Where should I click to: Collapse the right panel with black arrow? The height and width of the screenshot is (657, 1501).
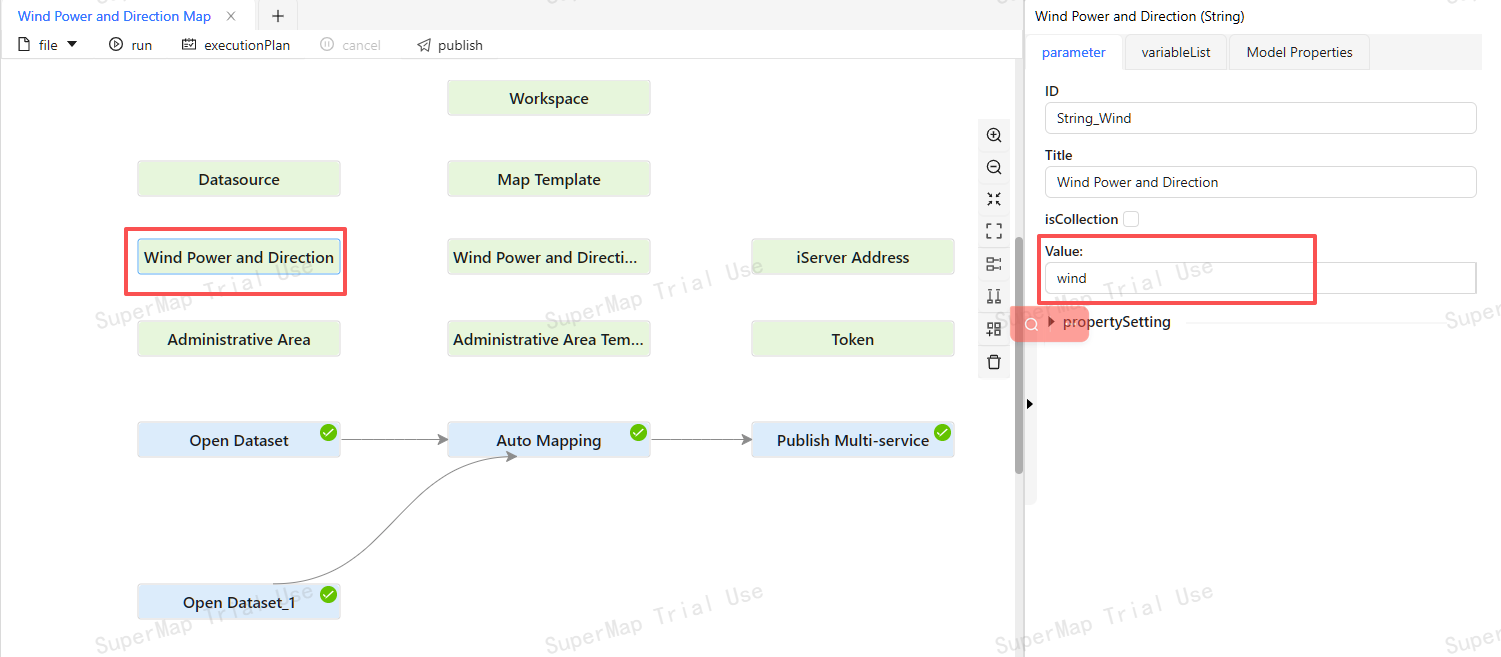click(1029, 404)
